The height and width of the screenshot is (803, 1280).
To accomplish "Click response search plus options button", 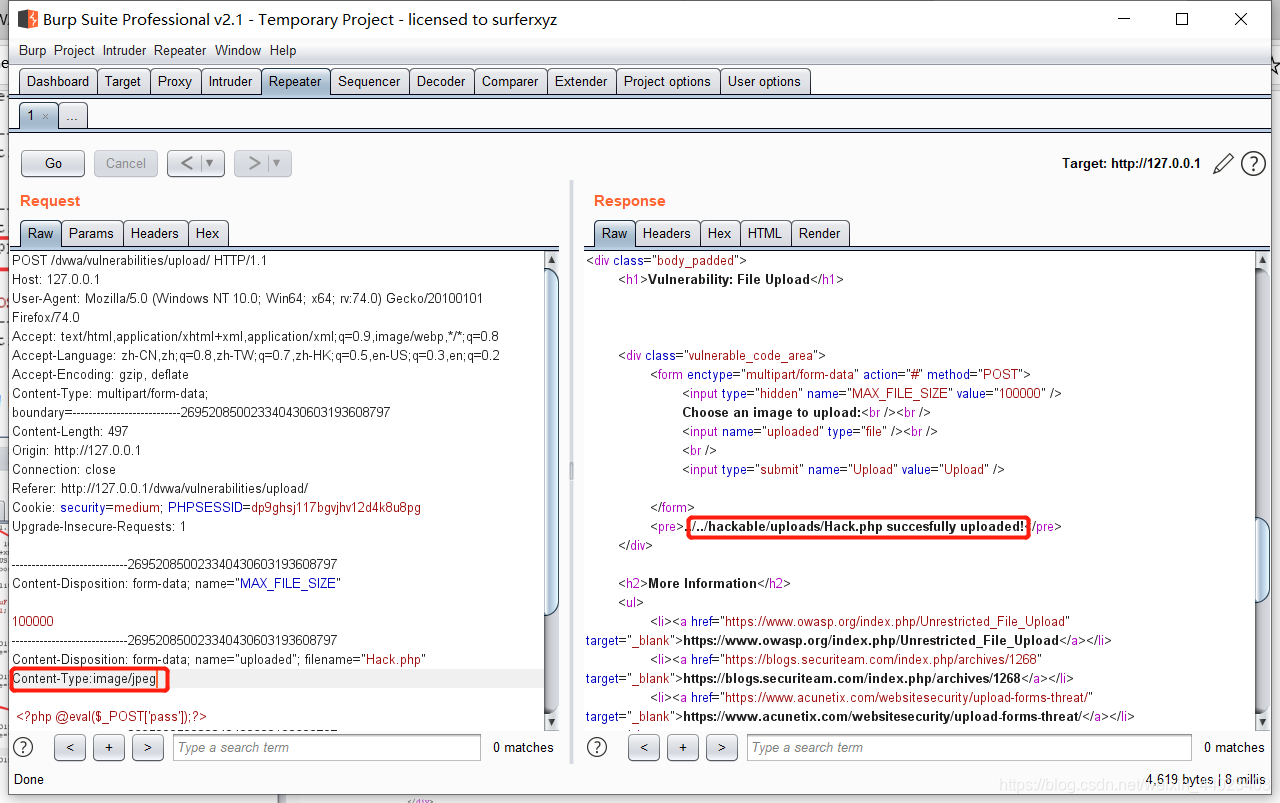I will 683,747.
